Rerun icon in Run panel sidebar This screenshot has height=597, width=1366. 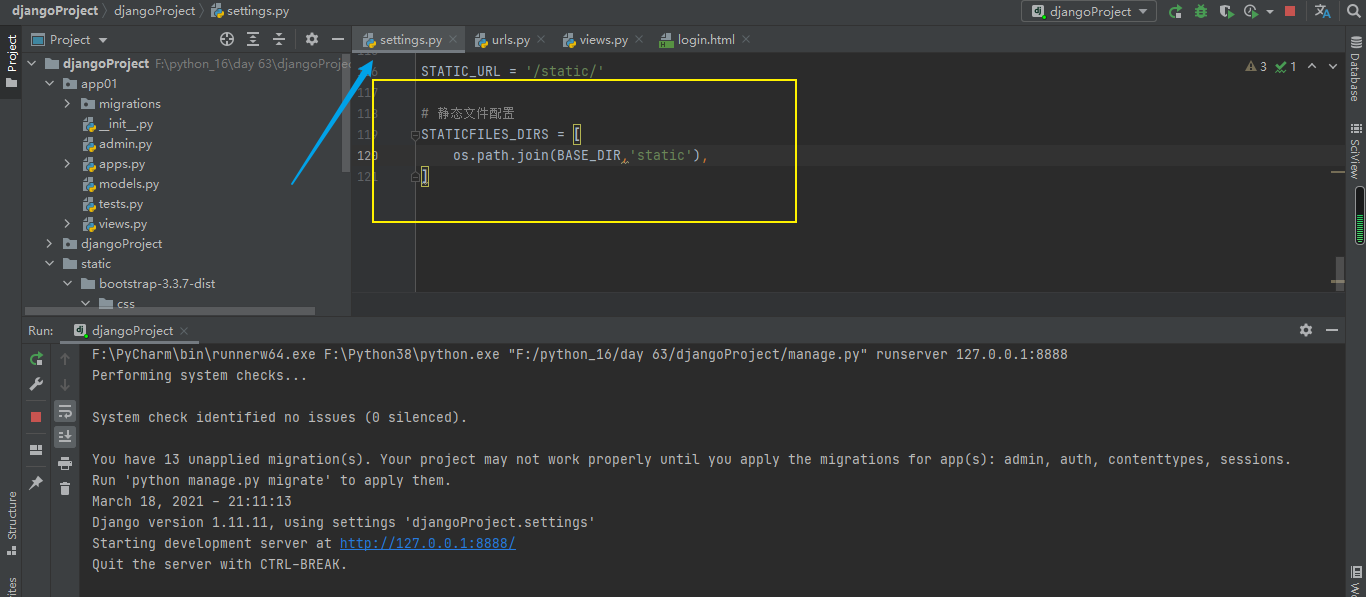tap(36, 358)
